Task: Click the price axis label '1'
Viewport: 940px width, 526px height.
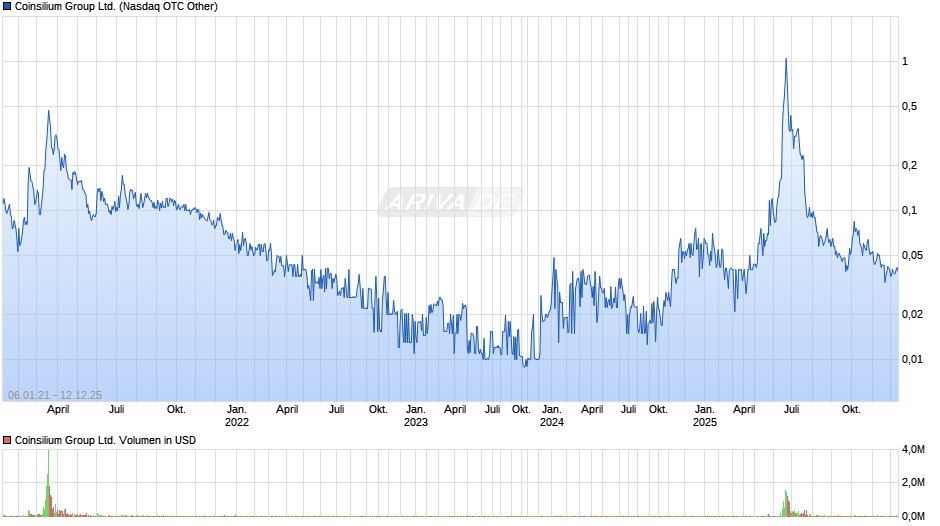Action: 905,61
